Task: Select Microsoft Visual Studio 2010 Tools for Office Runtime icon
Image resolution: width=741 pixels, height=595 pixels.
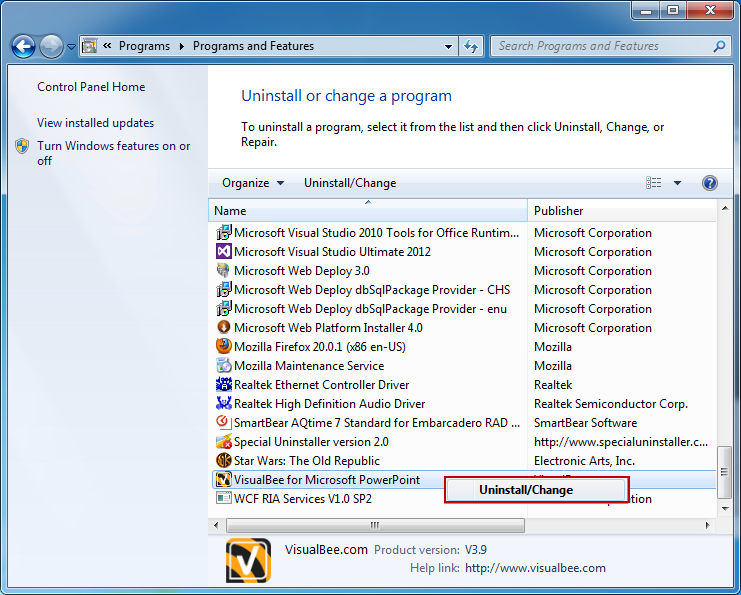Action: [x=224, y=233]
